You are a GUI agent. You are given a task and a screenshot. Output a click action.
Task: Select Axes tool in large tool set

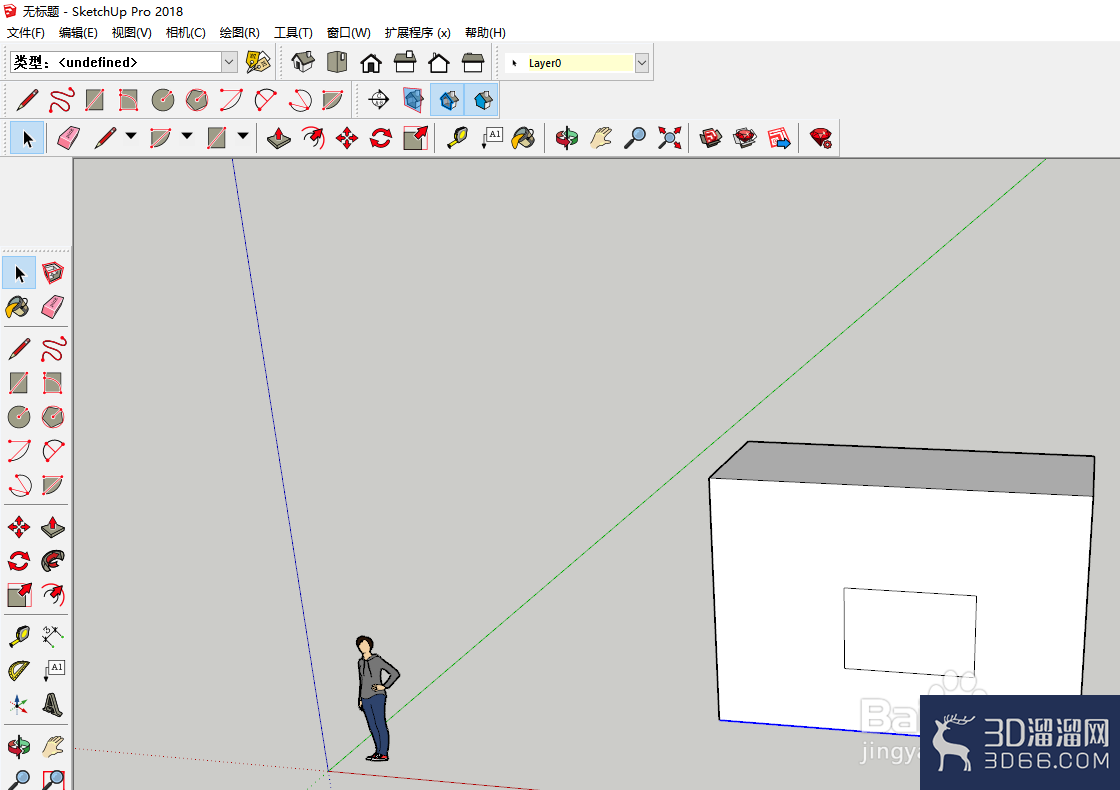(x=19, y=704)
